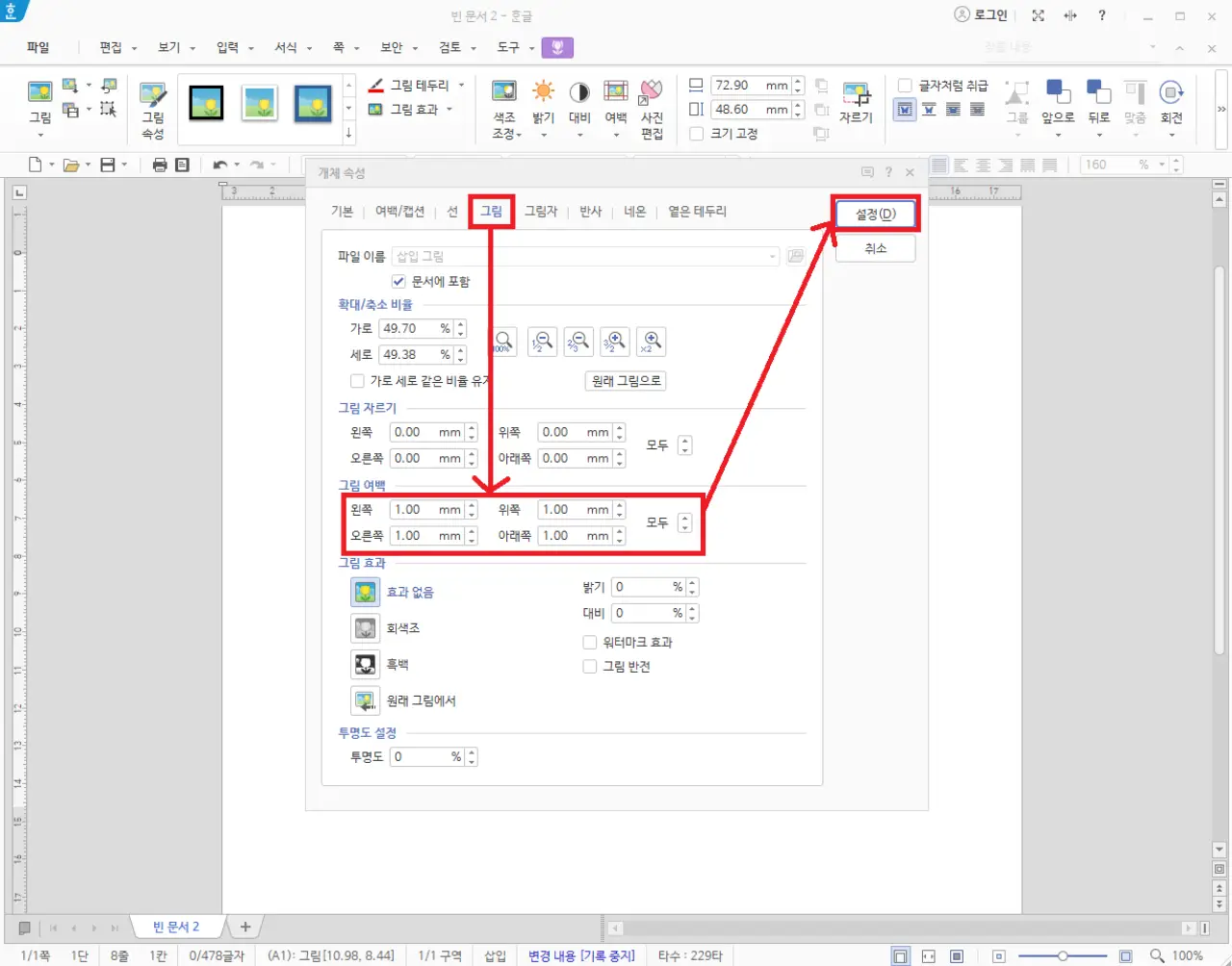Click the 삽입 mode status entry
1232x966 pixels.
495,955
